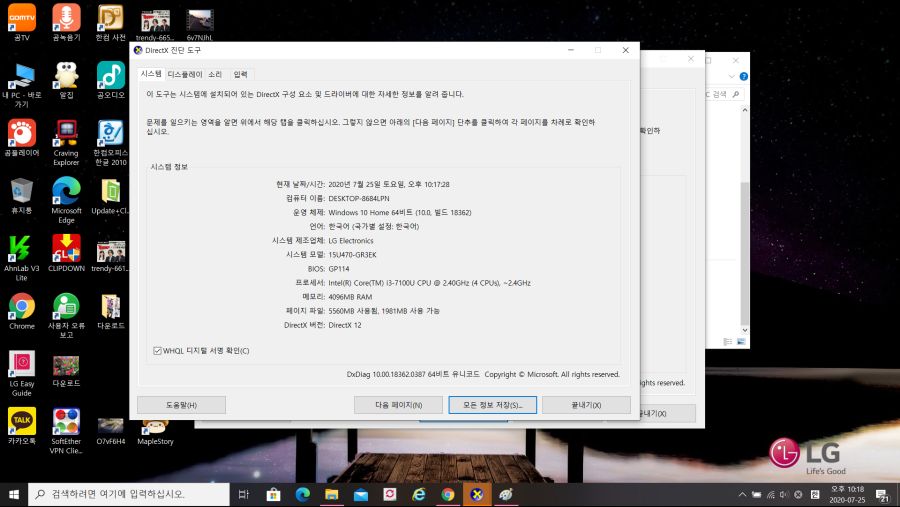The height and width of the screenshot is (507, 900).
Task: Open Mail from the taskbar
Action: click(360, 494)
